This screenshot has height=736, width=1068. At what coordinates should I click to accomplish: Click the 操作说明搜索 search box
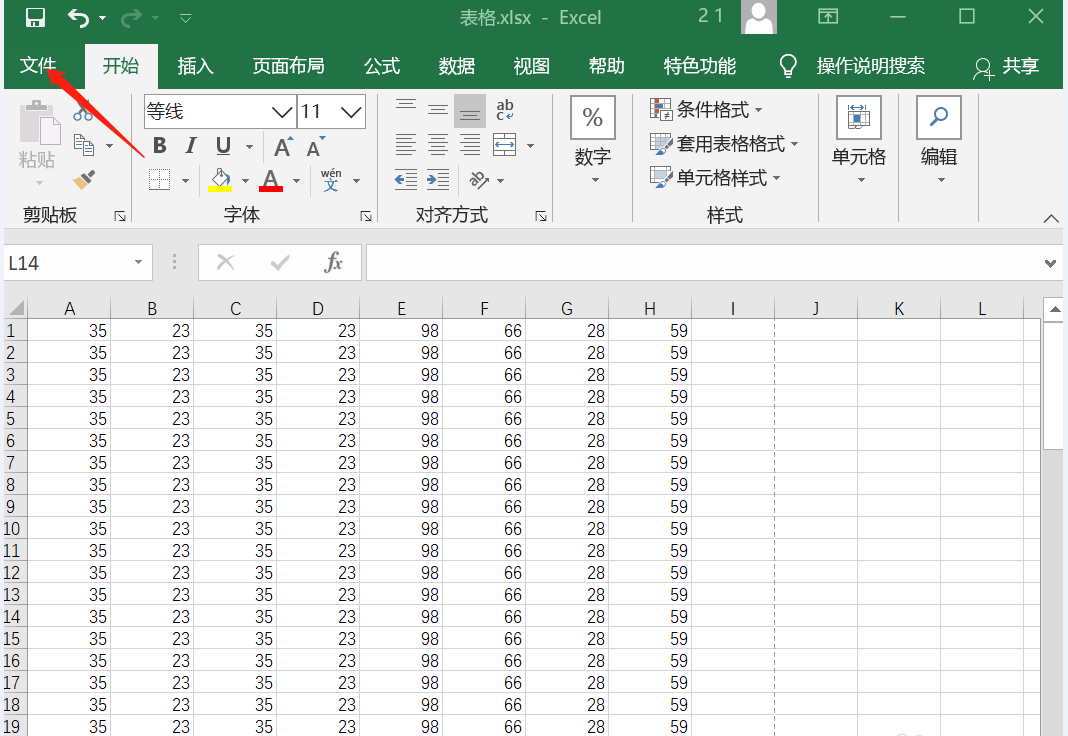(870, 66)
